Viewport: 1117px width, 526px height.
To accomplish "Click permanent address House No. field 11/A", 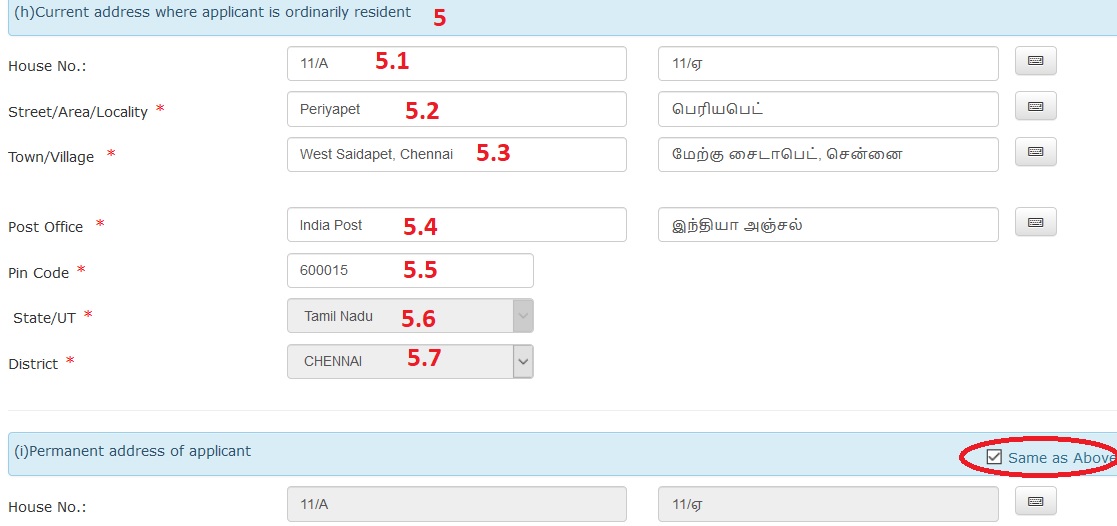I will (x=457, y=504).
